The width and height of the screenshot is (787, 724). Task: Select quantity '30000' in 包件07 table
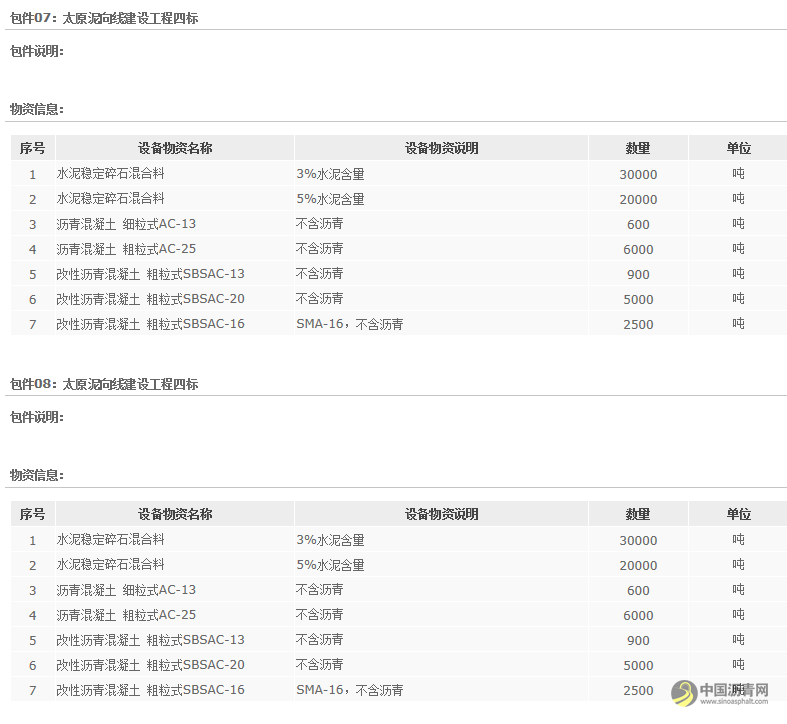click(x=638, y=175)
